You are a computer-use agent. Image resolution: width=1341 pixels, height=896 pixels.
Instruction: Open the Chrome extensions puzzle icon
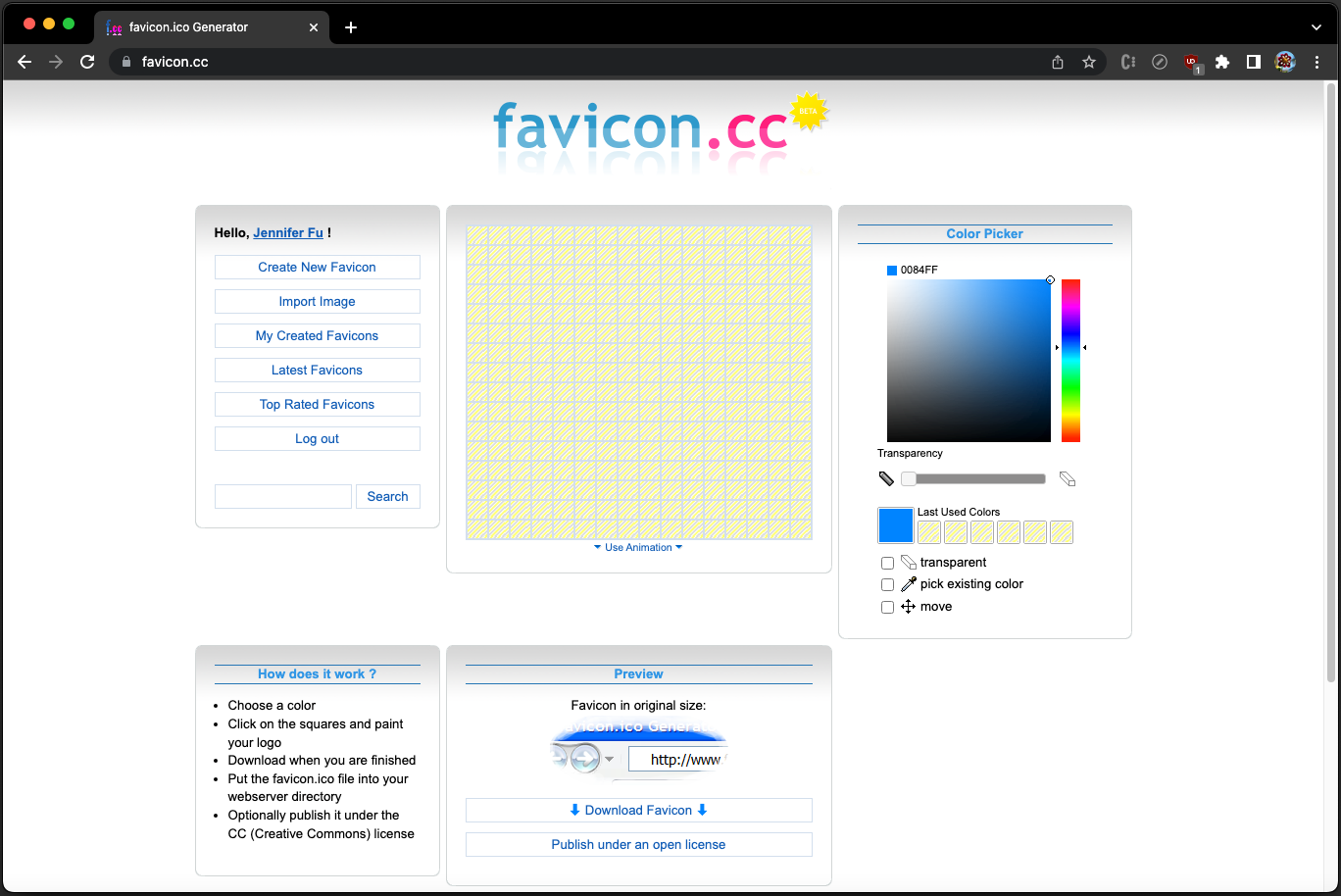(1222, 61)
